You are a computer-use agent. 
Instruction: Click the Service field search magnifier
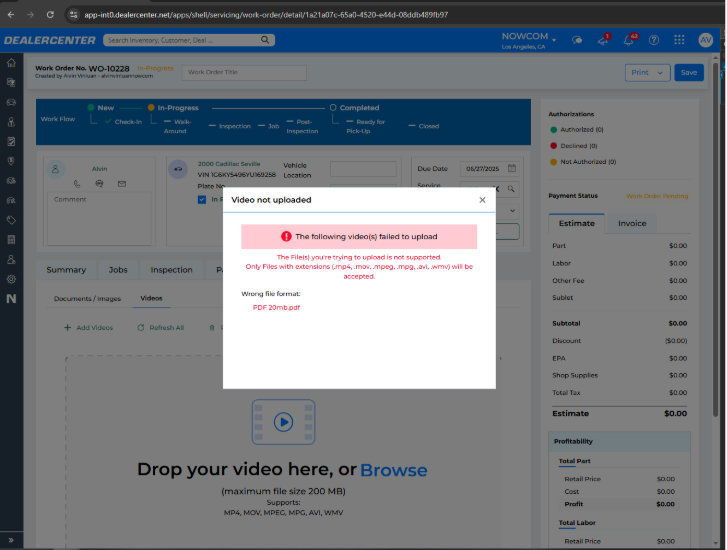point(510,189)
